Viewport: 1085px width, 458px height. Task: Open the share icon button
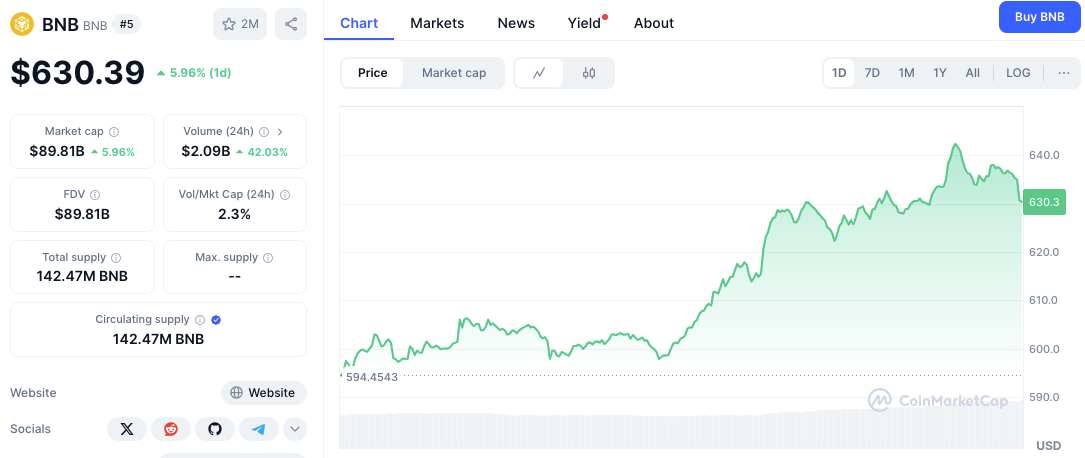pyautogui.click(x=291, y=24)
